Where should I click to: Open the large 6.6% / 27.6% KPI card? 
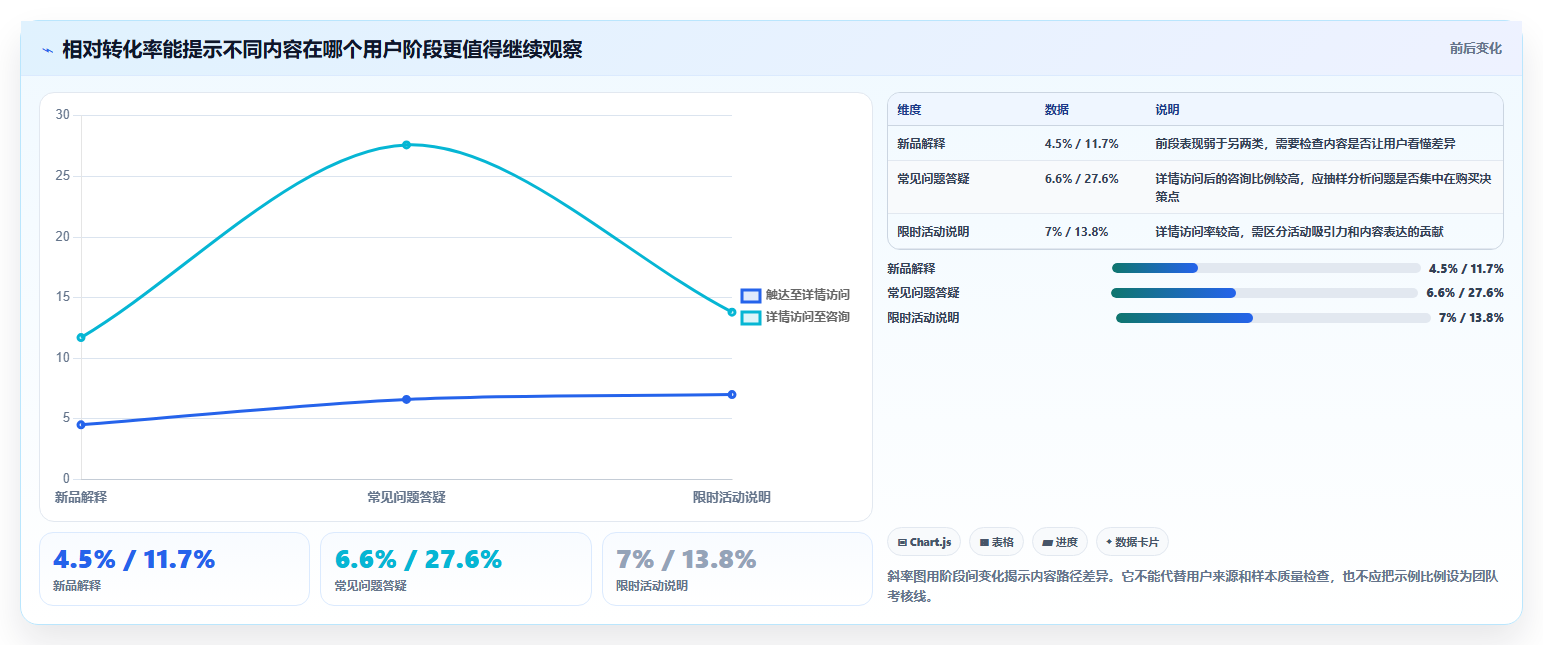point(456,569)
